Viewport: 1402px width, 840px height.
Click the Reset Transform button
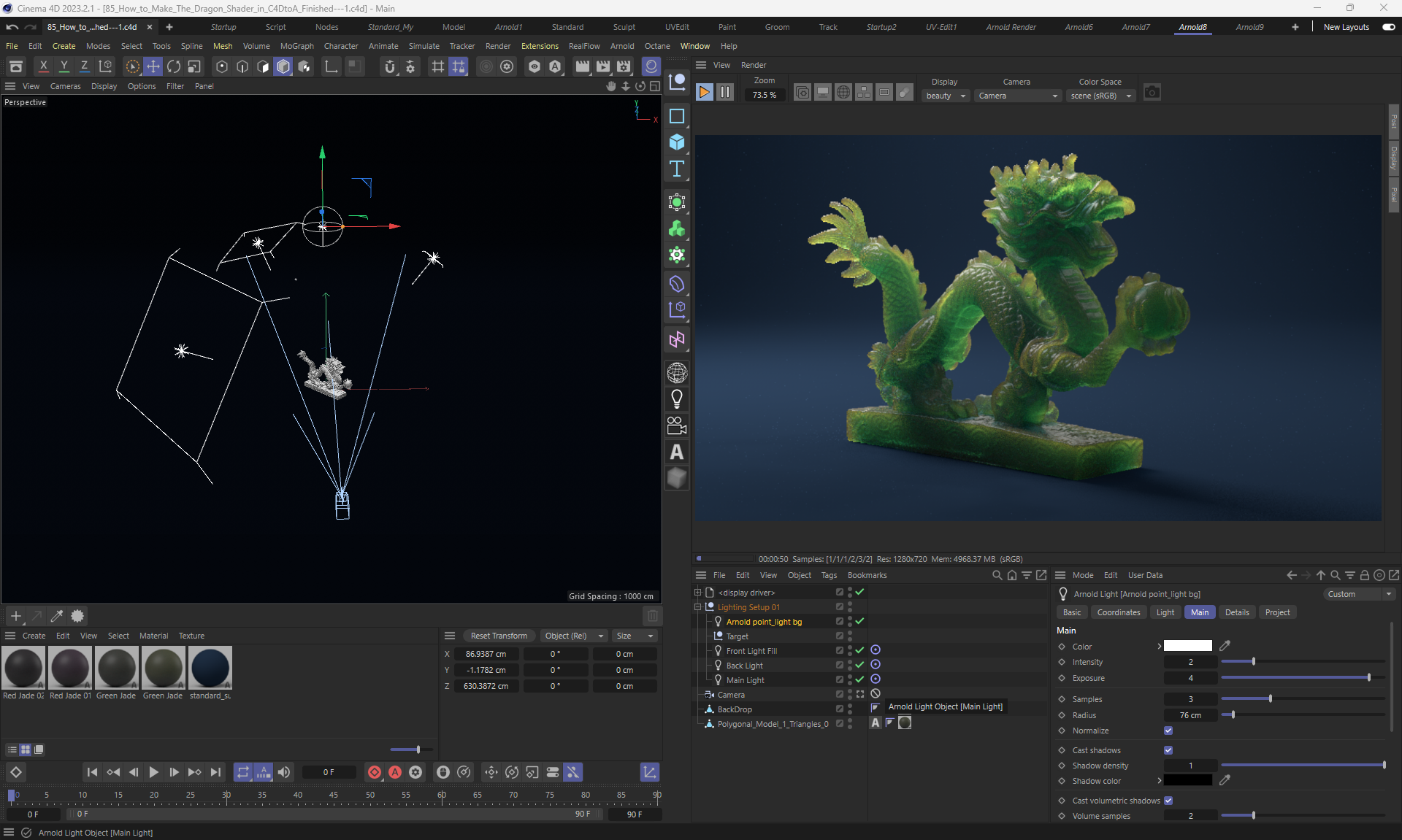tap(499, 636)
